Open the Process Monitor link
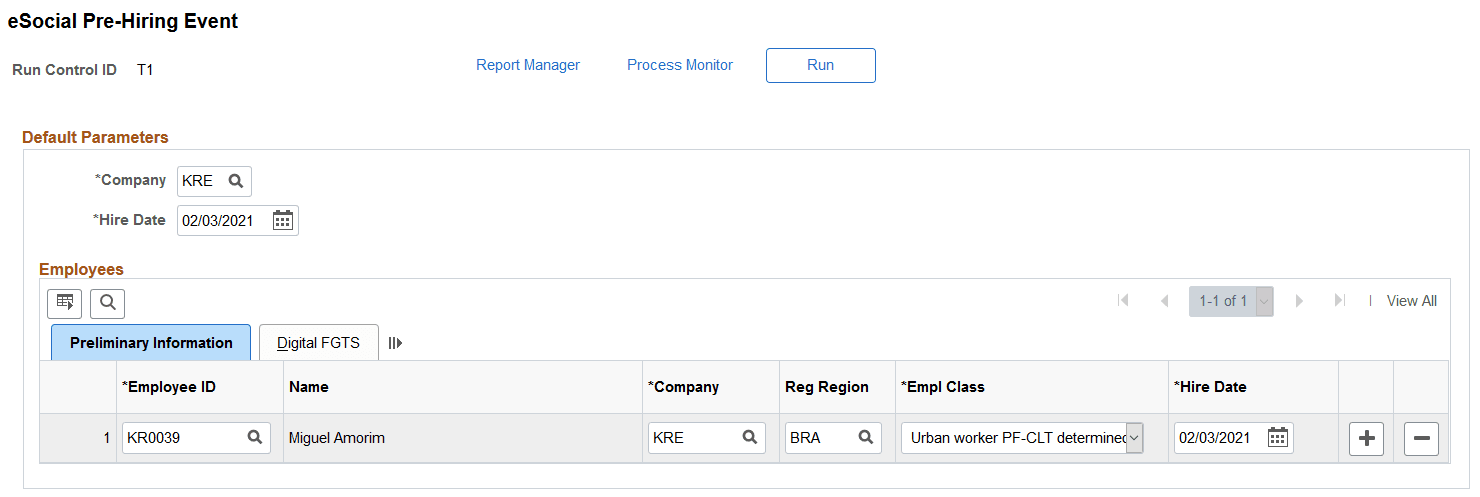The width and height of the screenshot is (1480, 497). coord(680,65)
